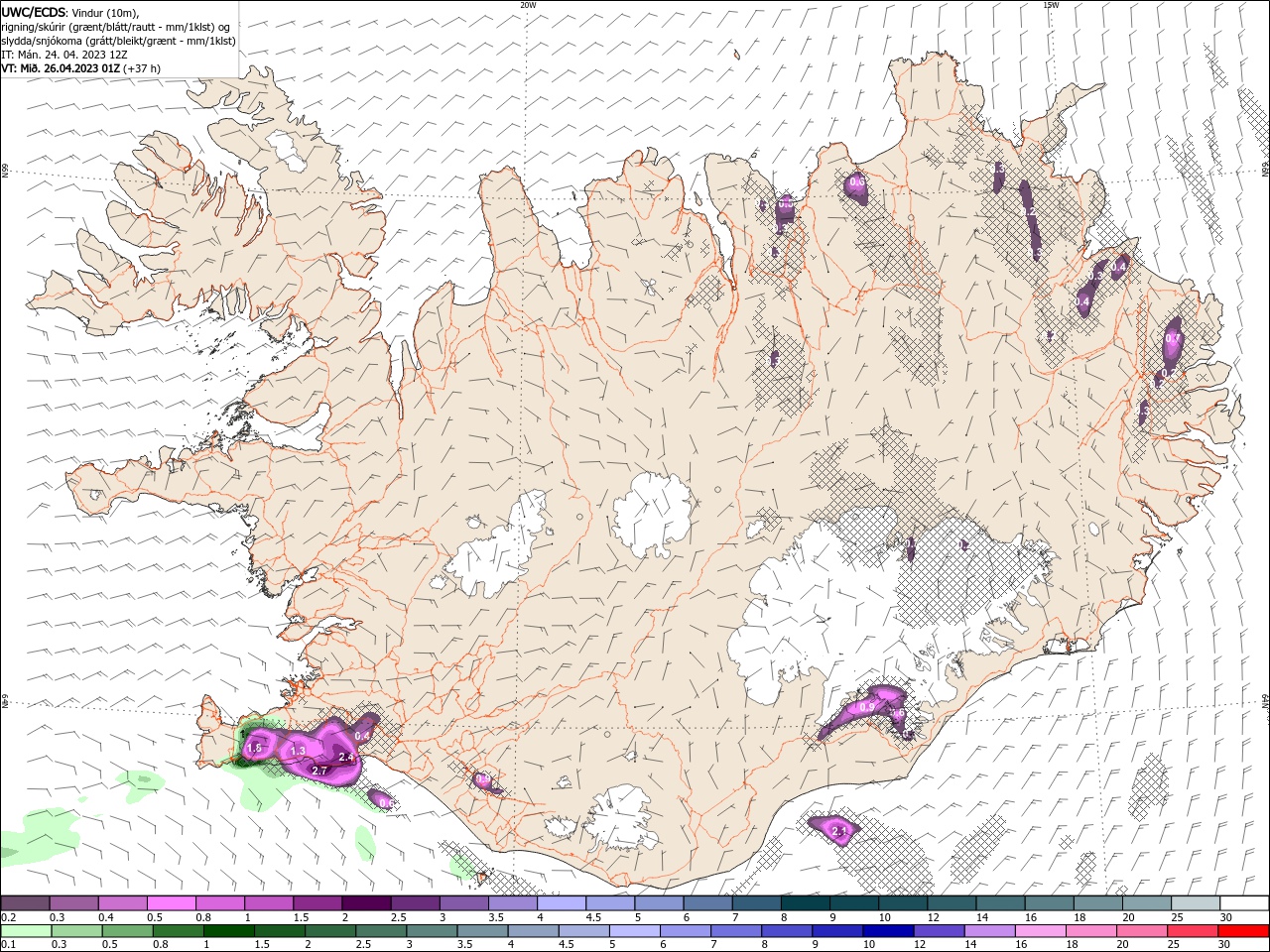Screen dimensions: 1270x952
Task: Pick the rain legend swatch between 0.5 and 0.8
Action: pyautogui.click(x=126, y=931)
